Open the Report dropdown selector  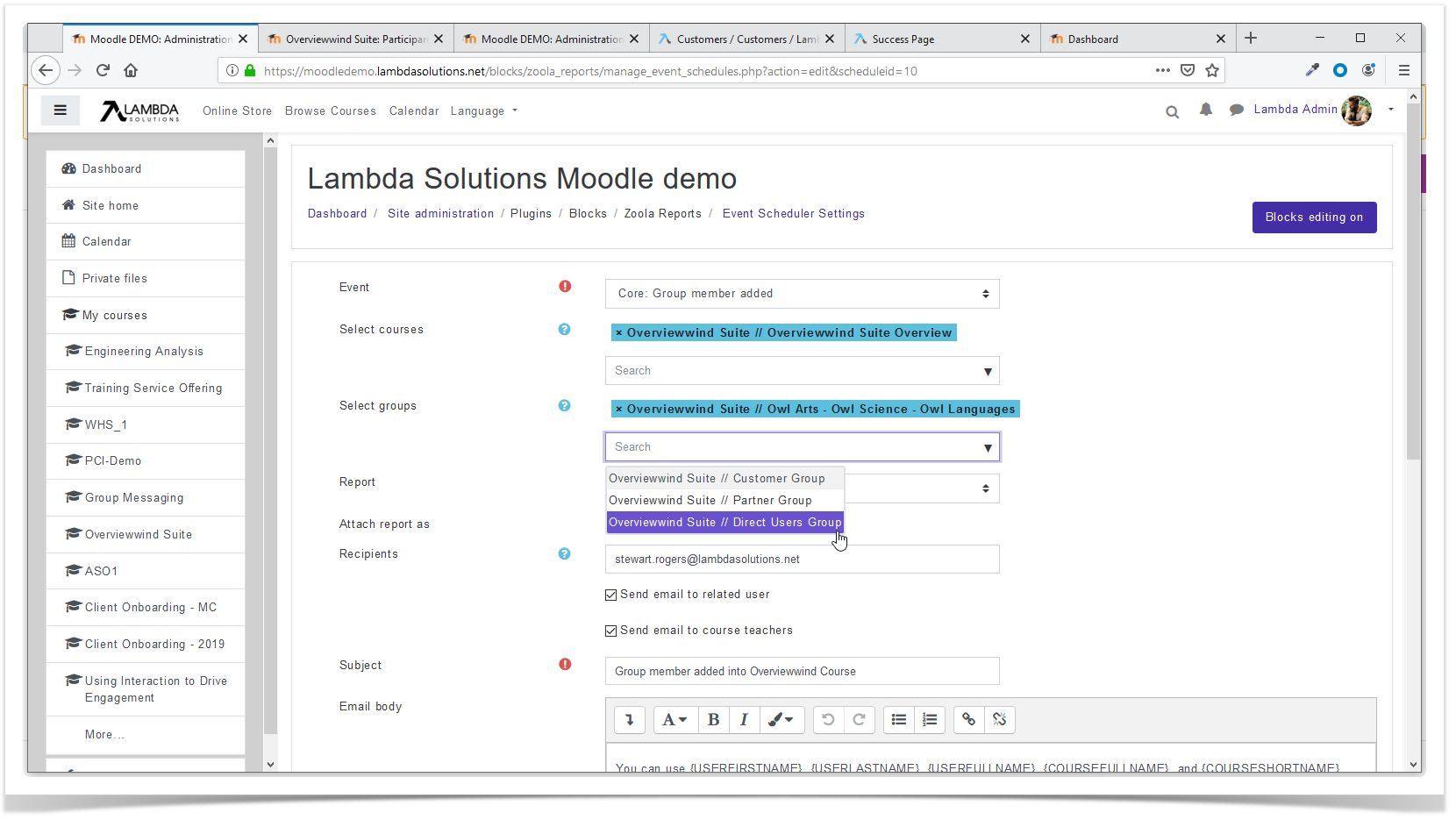[922, 488]
